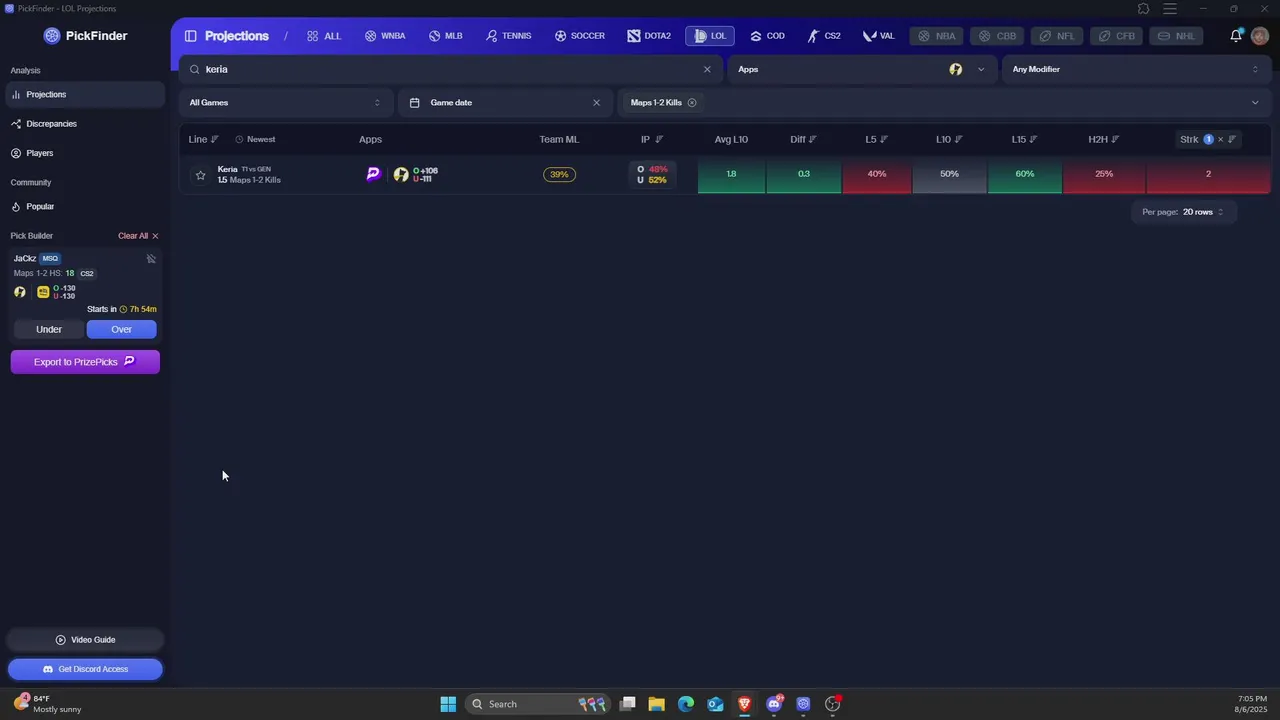Image resolution: width=1280 pixels, height=720 pixels.
Task: Select Under for the JaCkz pick
Action: click(49, 329)
